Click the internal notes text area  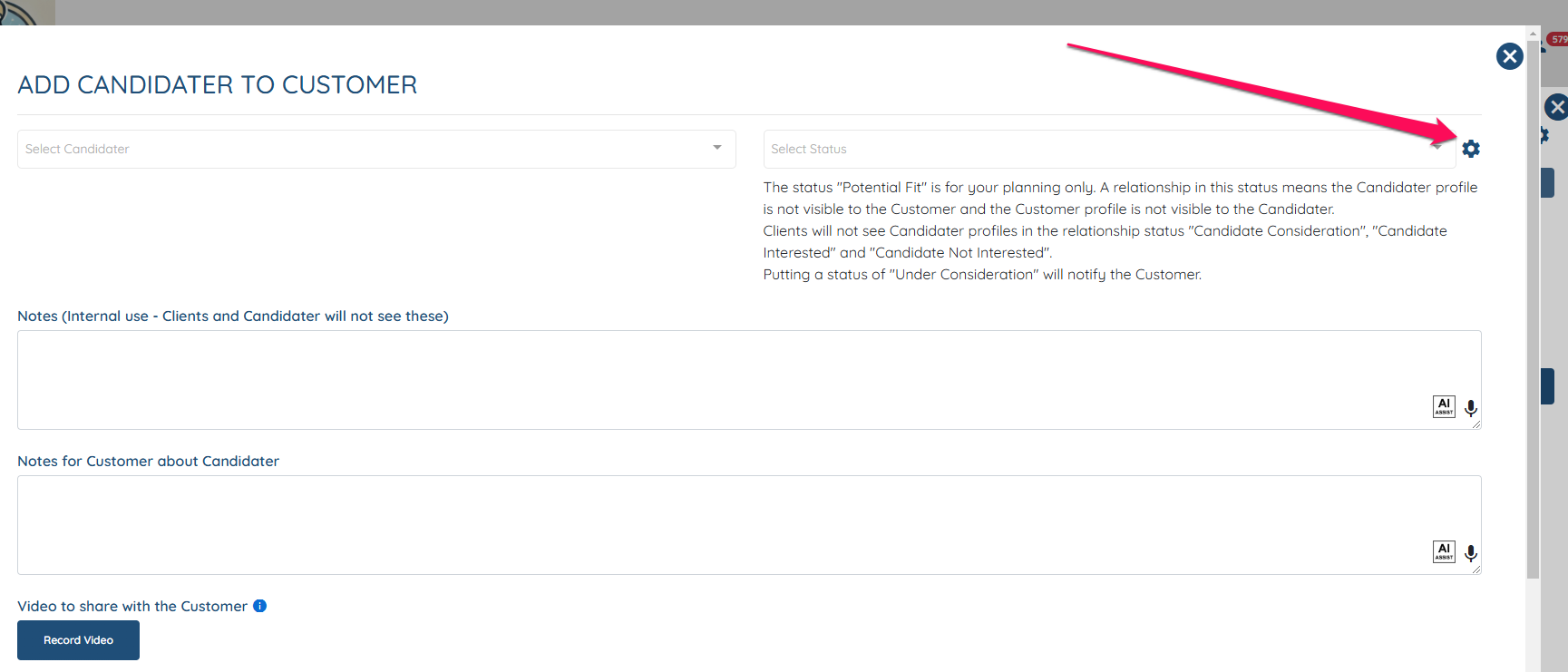749,380
